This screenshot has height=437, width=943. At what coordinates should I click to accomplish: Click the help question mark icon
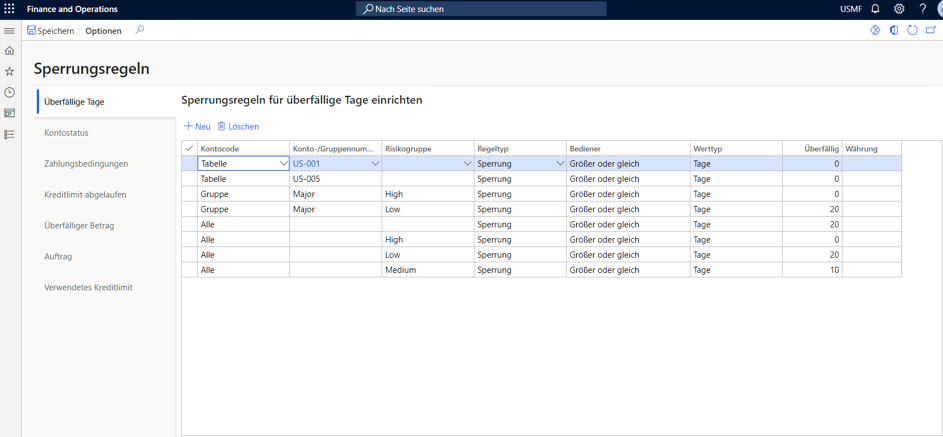pos(922,9)
